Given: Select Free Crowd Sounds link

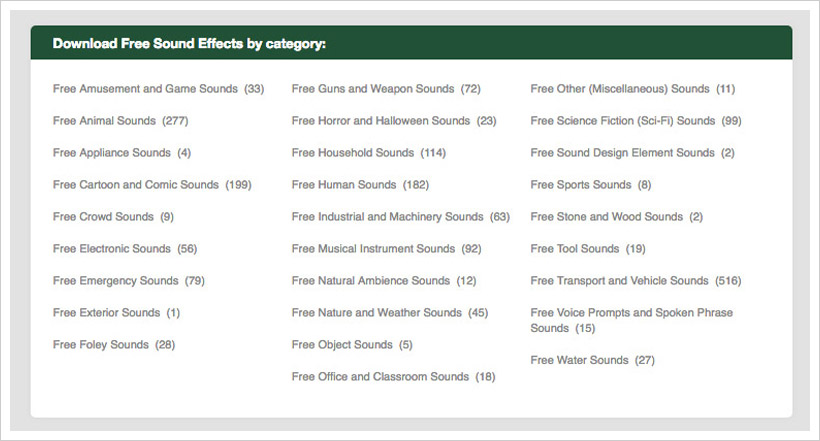Looking at the screenshot, I should point(103,217).
